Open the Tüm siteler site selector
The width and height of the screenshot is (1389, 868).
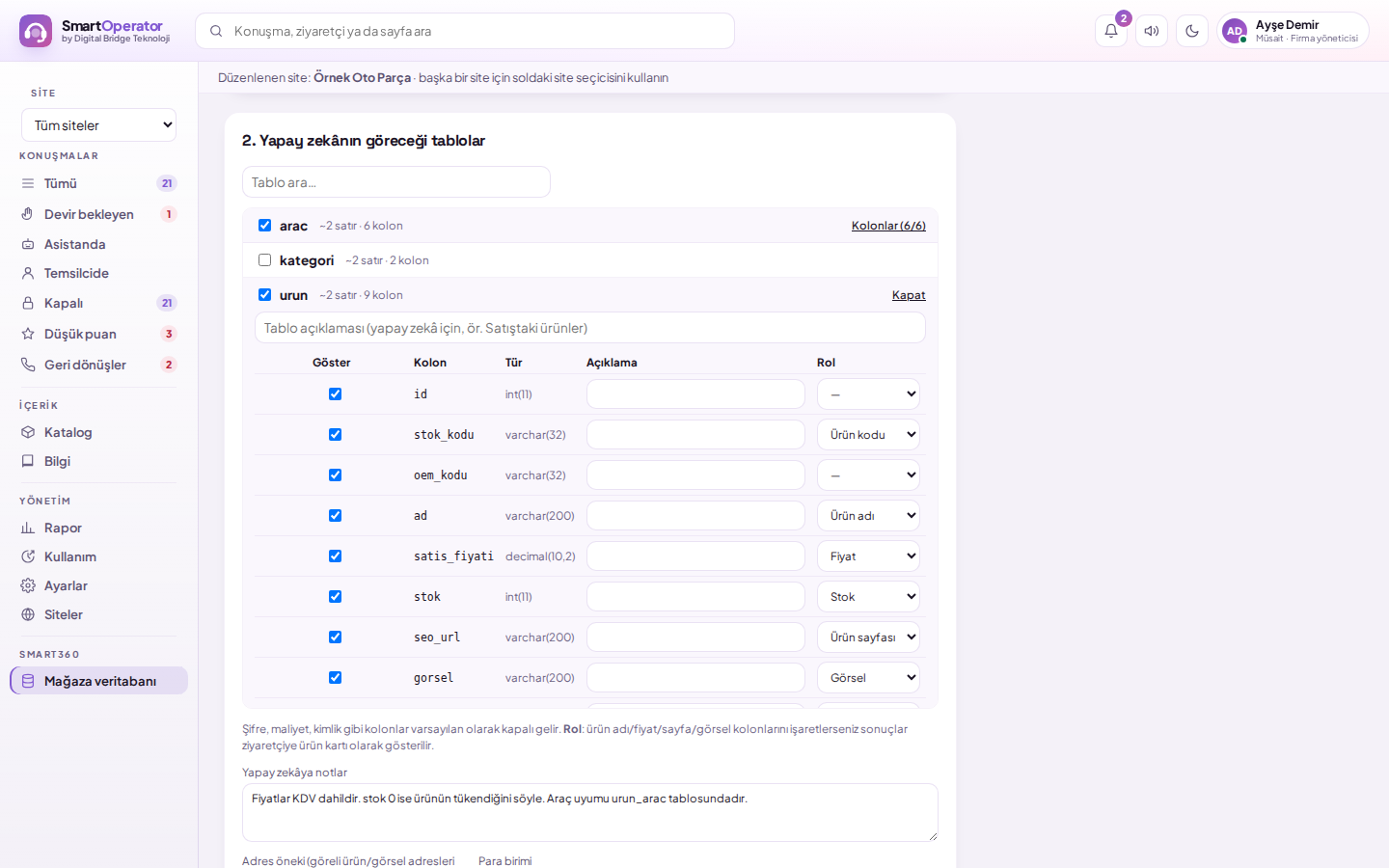coord(98,125)
